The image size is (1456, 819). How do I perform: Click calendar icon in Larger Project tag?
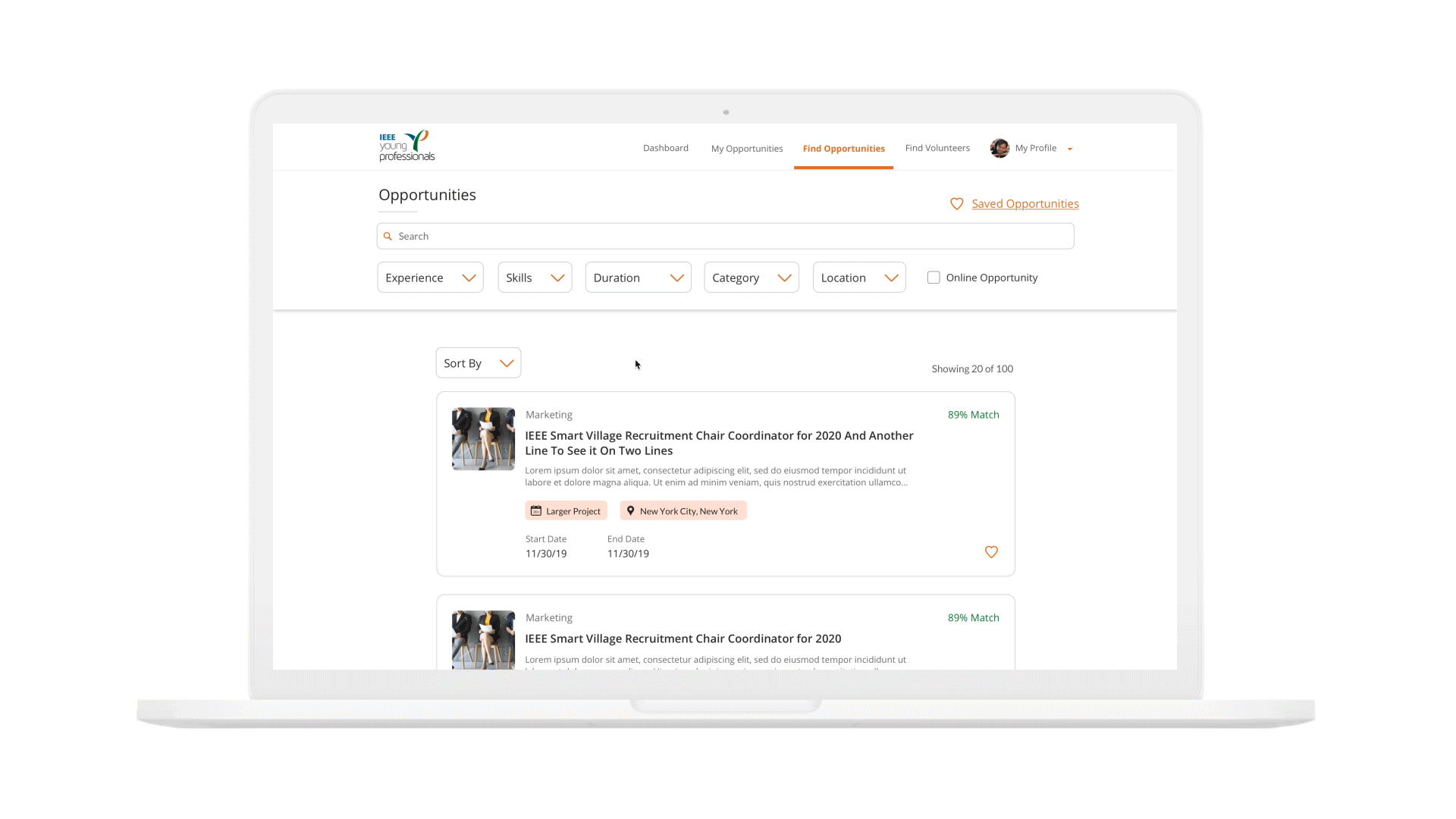click(x=536, y=511)
